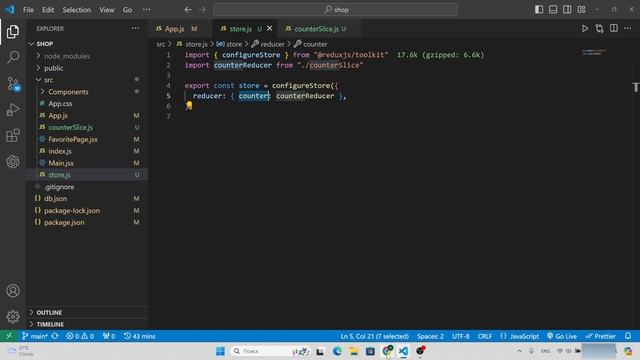
Task: Open the Search view in activity bar
Action: point(13,57)
